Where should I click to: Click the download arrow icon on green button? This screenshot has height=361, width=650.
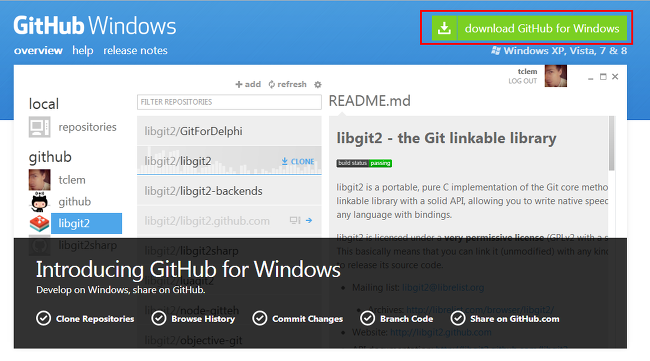click(x=444, y=28)
